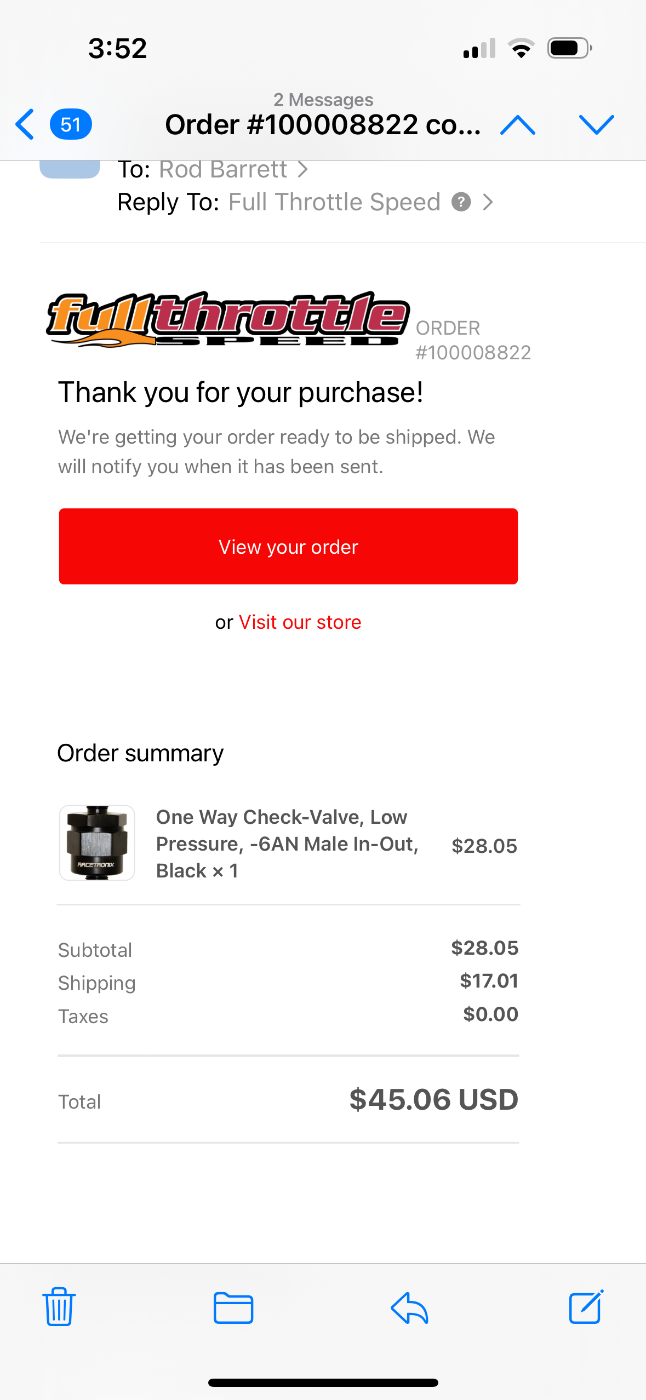
Task: Select the One Way Check-Valve product title
Action: click(x=287, y=844)
